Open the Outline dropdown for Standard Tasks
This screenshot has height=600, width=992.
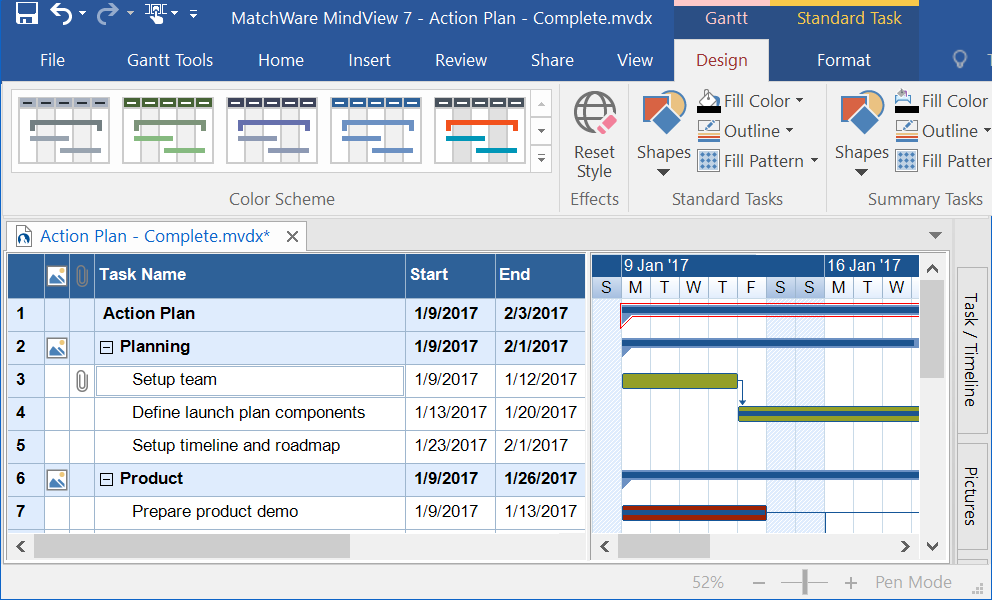click(x=789, y=131)
